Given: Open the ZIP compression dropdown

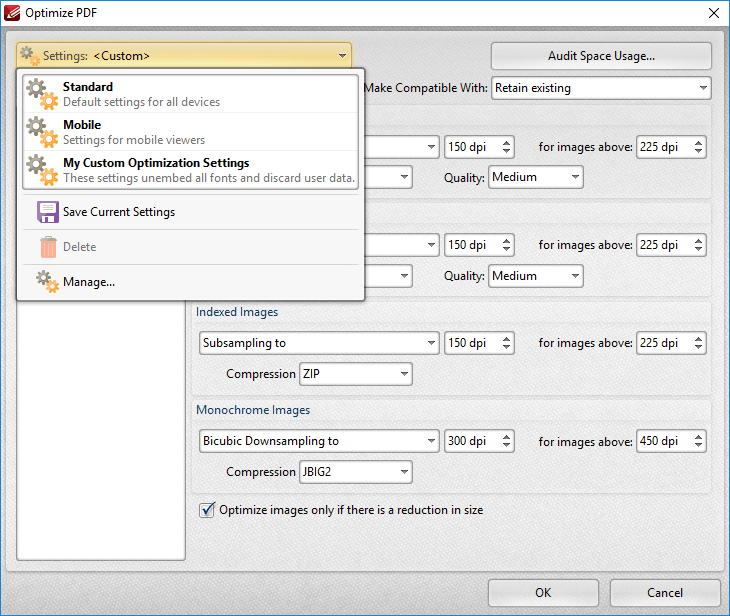Looking at the screenshot, I should pyautogui.click(x=356, y=374).
